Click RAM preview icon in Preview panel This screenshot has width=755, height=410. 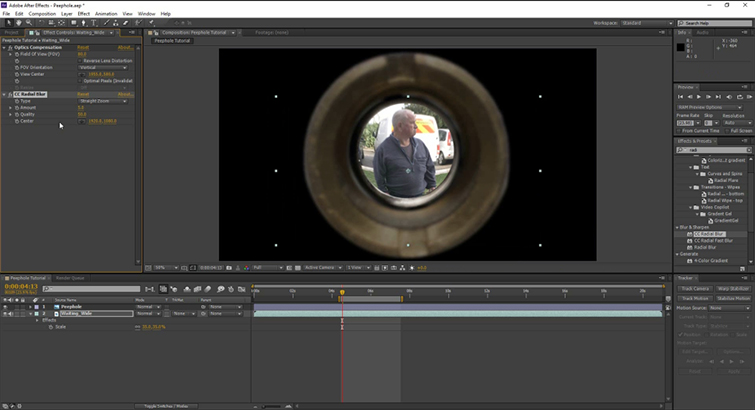(x=749, y=97)
